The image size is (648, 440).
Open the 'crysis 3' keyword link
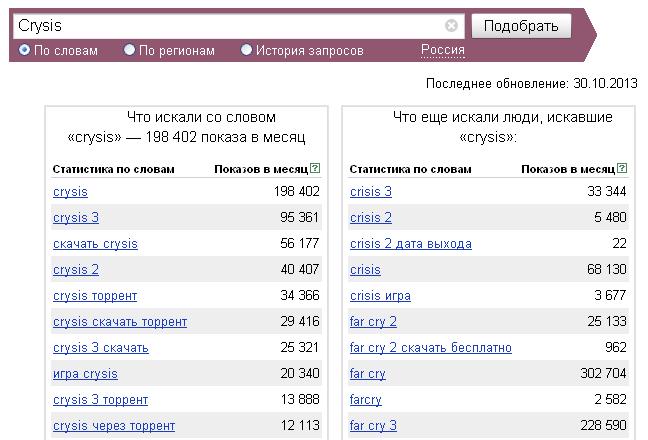(x=76, y=217)
